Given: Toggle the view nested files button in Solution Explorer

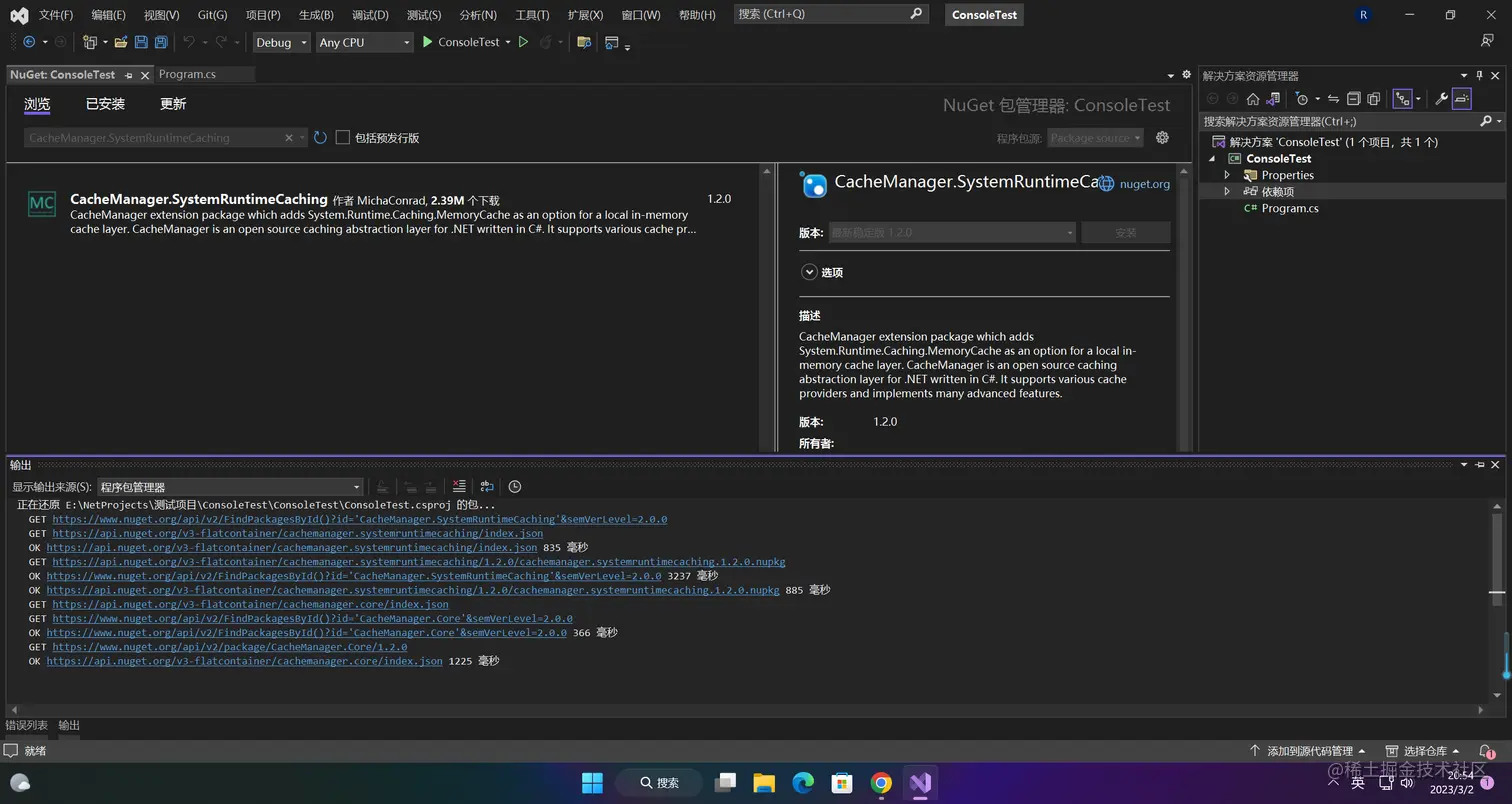Looking at the screenshot, I should [x=1404, y=99].
